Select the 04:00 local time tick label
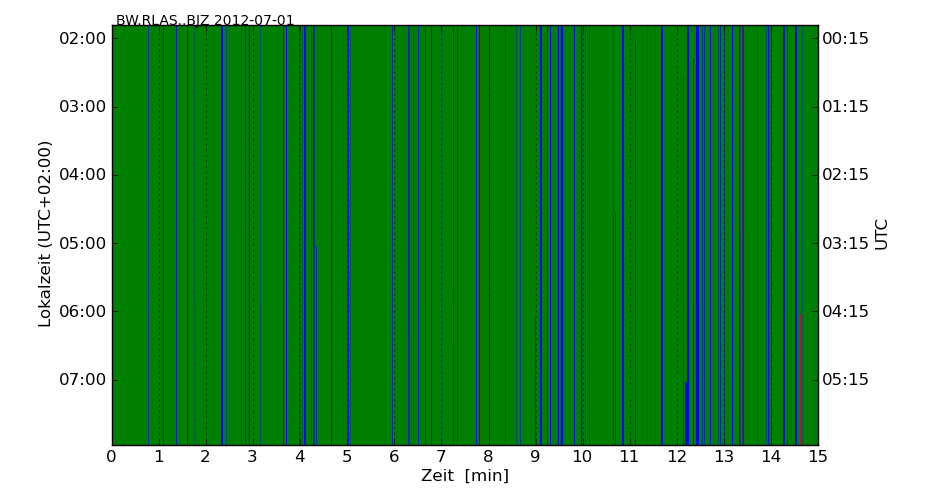The image size is (930, 494). pos(82,175)
